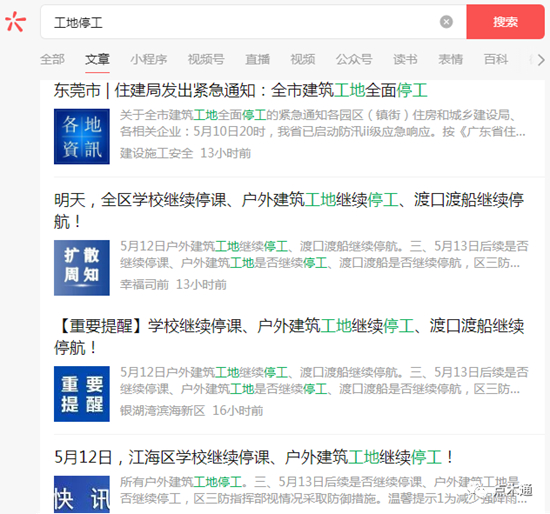Screen dimensions: 550x514
Task: Open the 百科 tab
Action: pyautogui.click(x=496, y=59)
